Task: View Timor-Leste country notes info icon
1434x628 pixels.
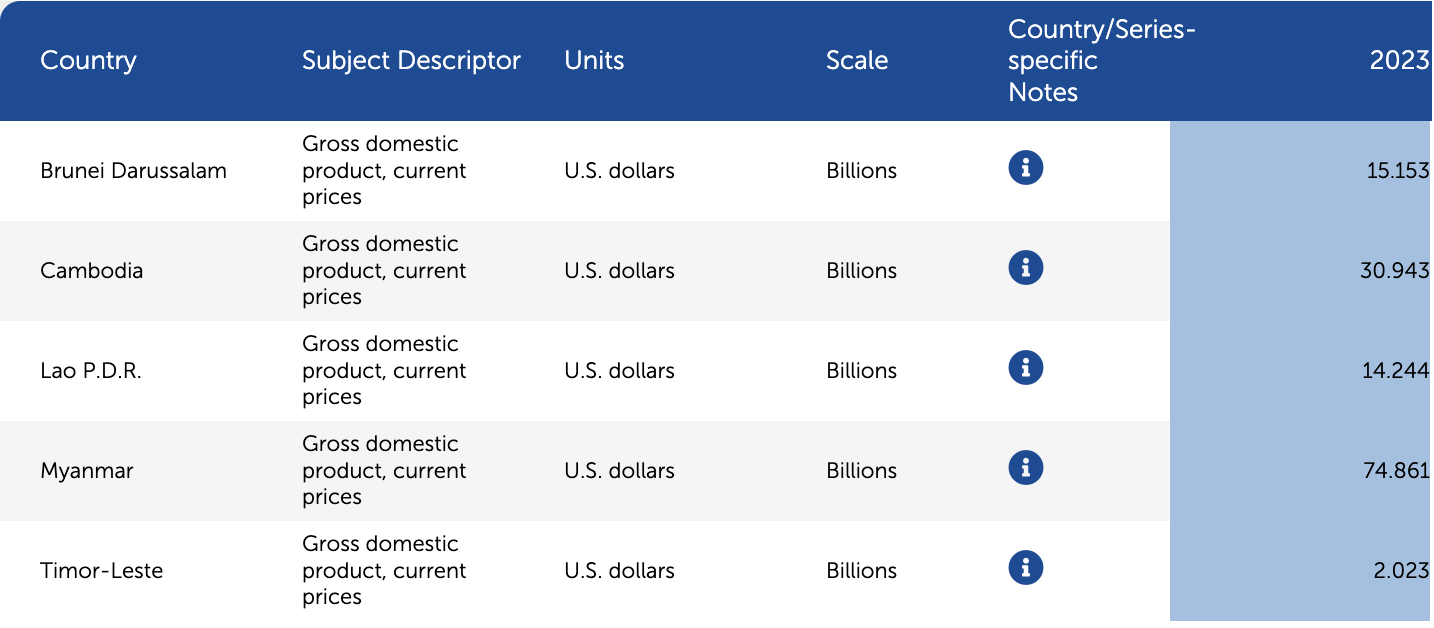Action: (1025, 568)
